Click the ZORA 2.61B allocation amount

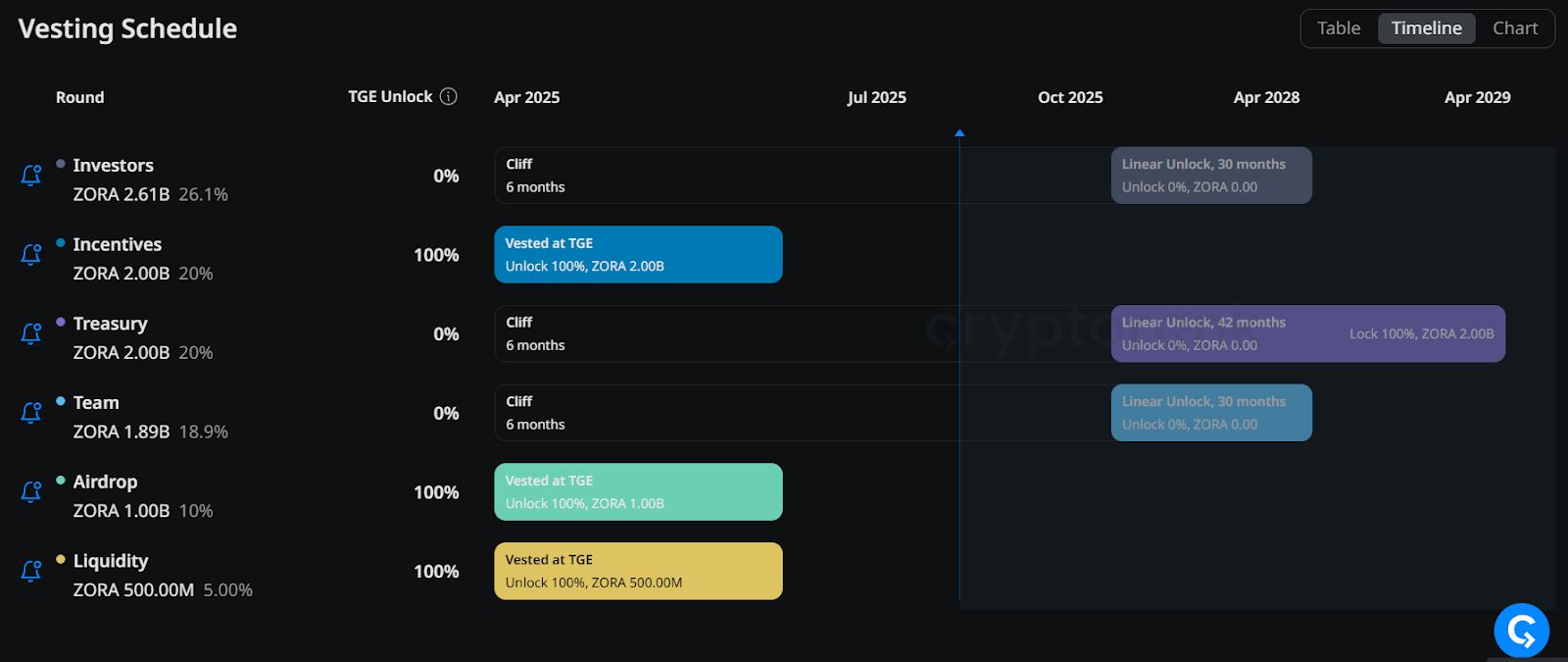pyautogui.click(x=122, y=194)
